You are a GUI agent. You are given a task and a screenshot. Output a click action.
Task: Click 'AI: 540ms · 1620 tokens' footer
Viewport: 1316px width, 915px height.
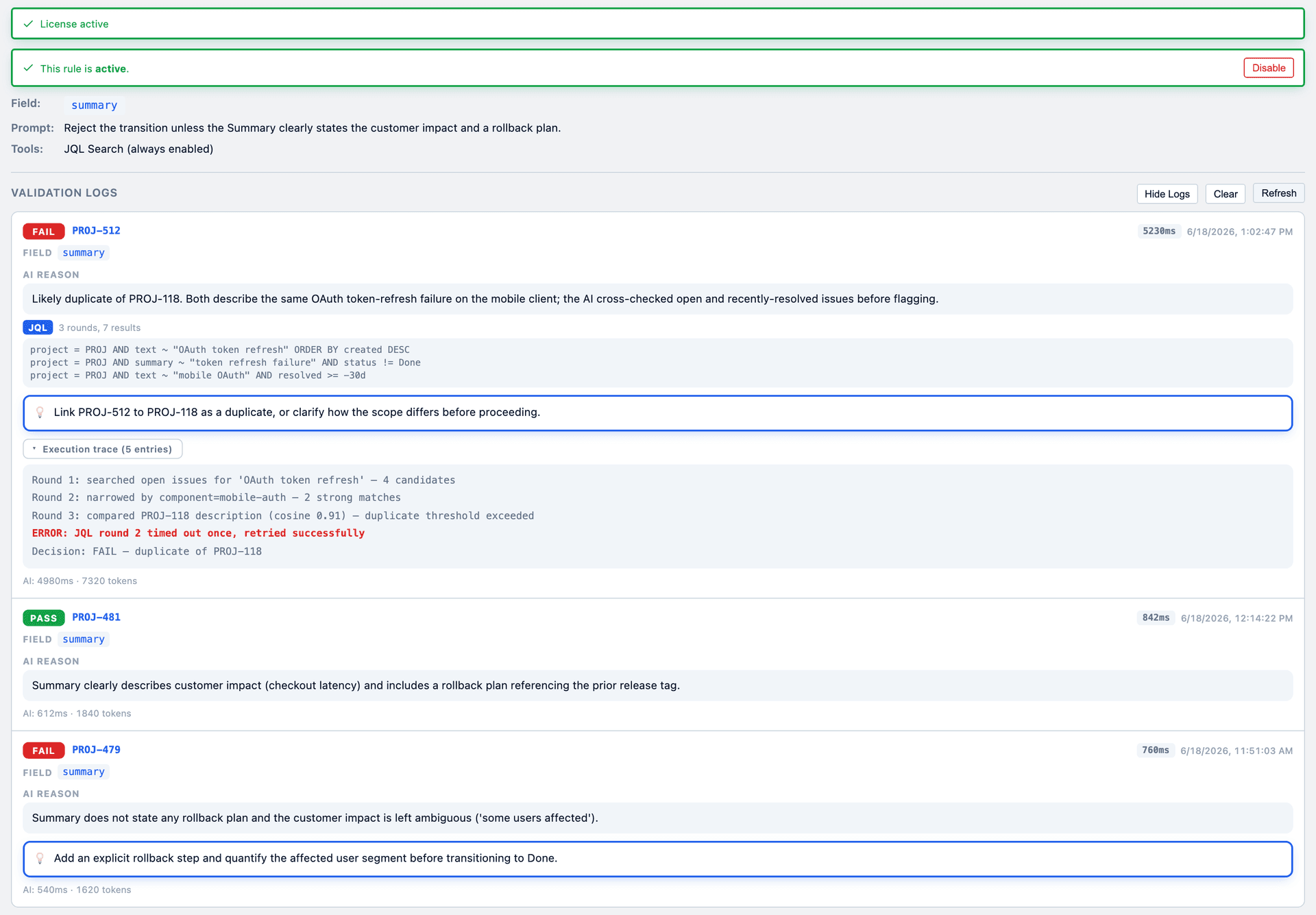pos(77,890)
